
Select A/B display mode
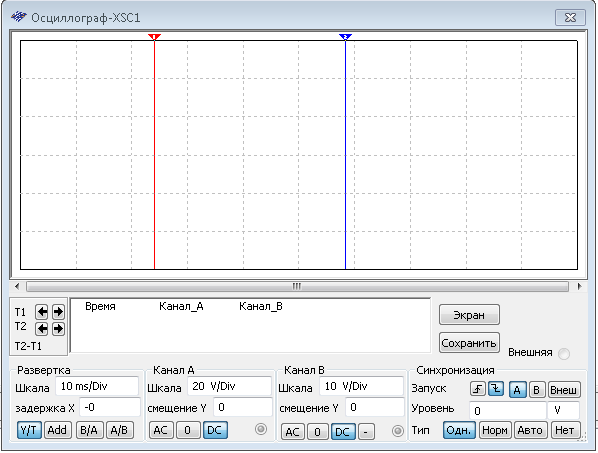[119, 430]
